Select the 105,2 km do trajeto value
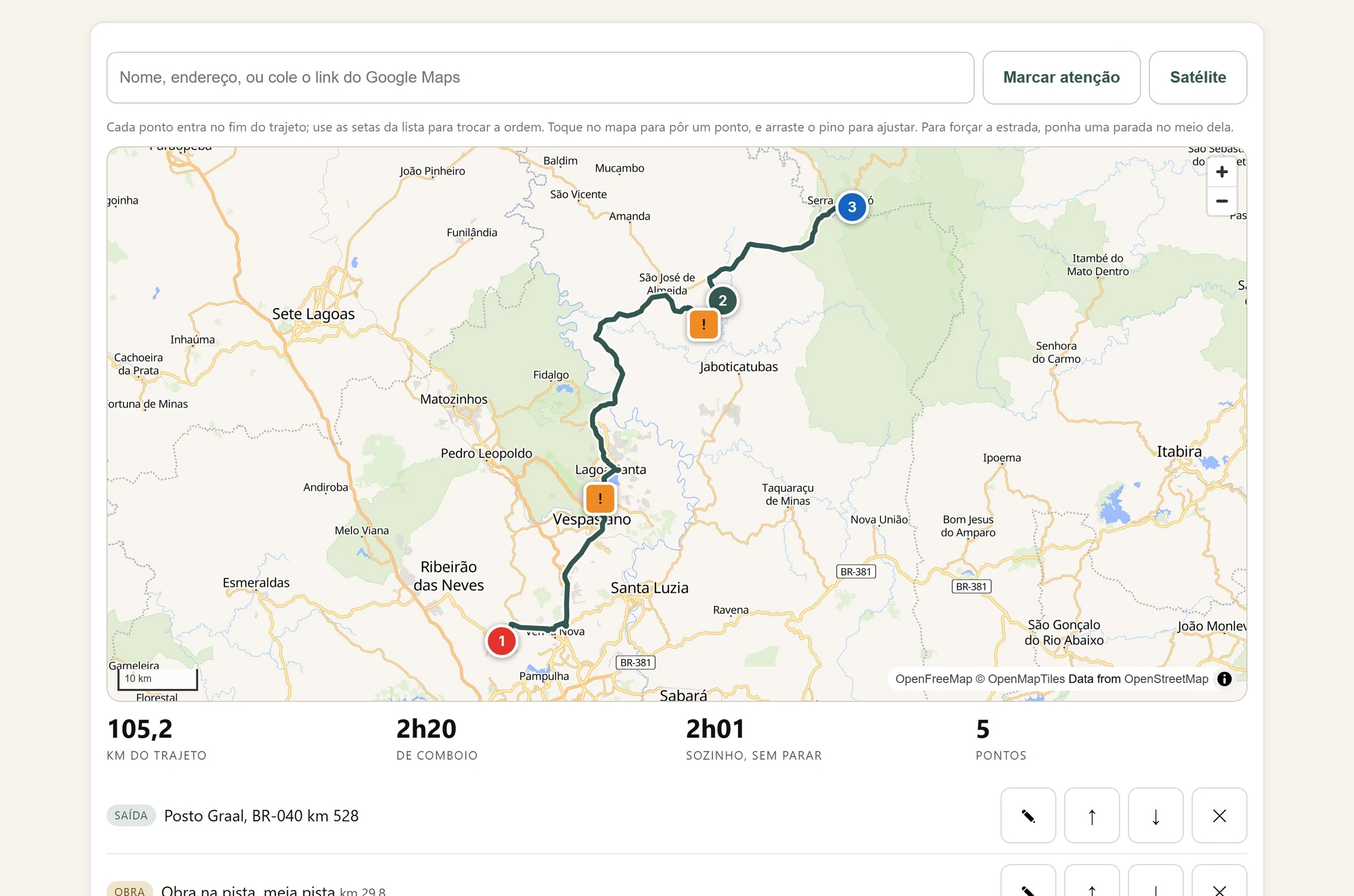 140,729
